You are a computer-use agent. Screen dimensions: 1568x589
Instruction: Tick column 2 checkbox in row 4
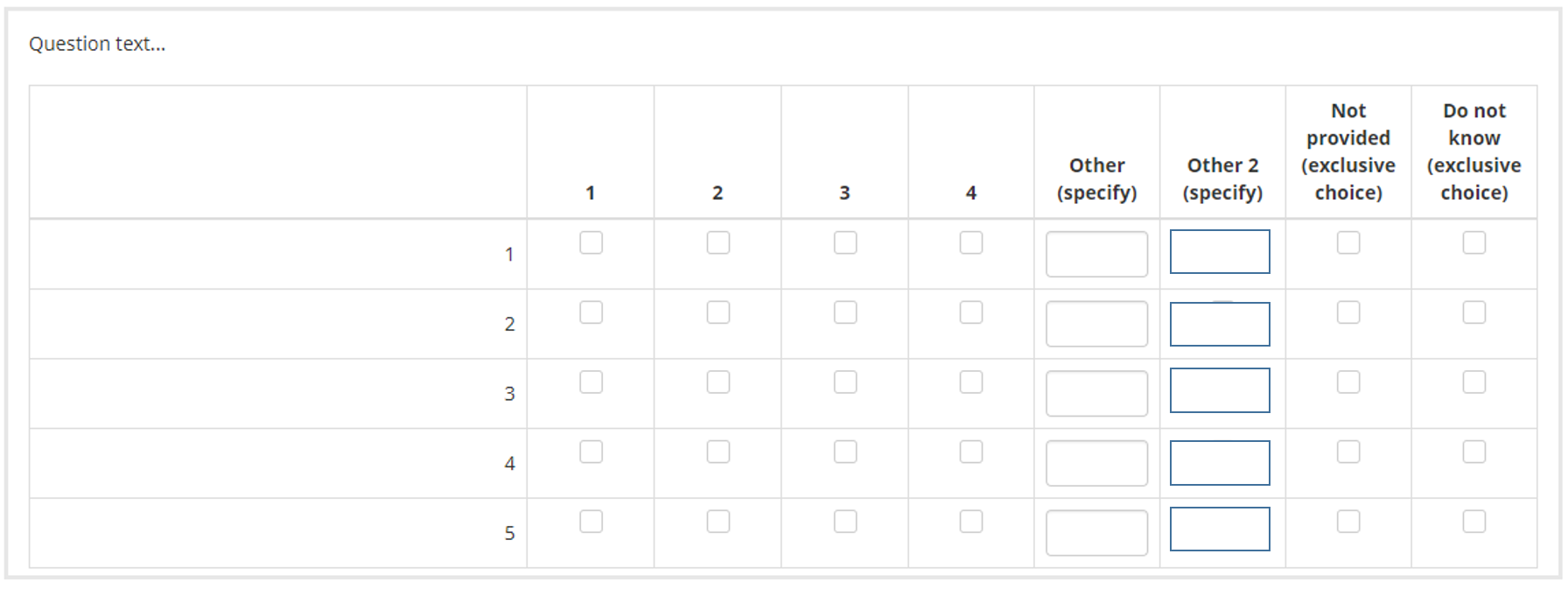pyautogui.click(x=718, y=452)
